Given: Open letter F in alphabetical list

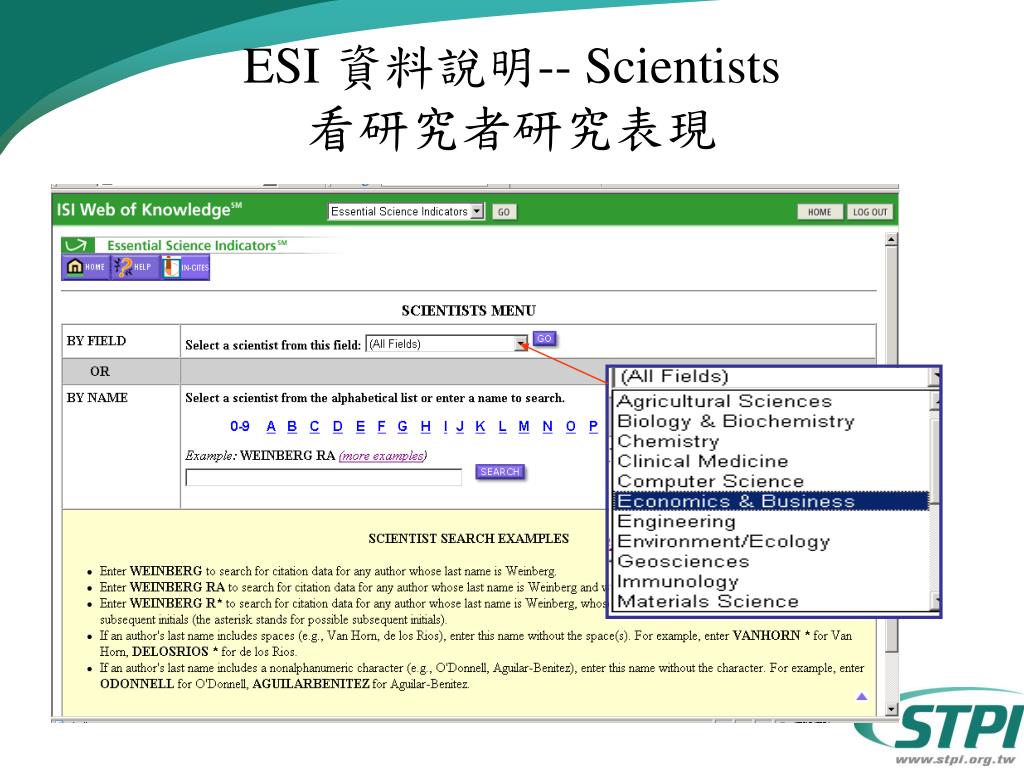Looking at the screenshot, I should (381, 426).
